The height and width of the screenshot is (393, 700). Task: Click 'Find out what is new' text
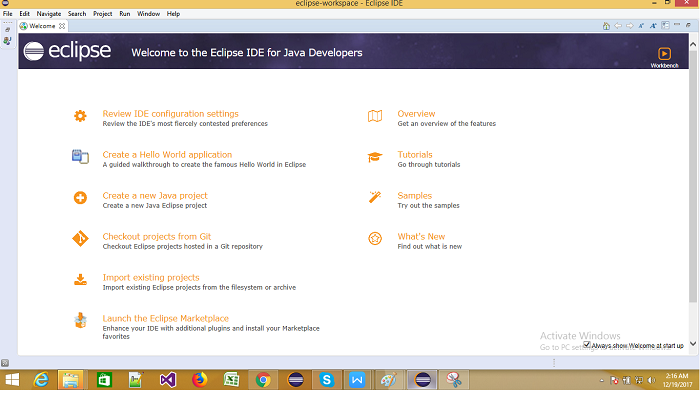click(429, 247)
